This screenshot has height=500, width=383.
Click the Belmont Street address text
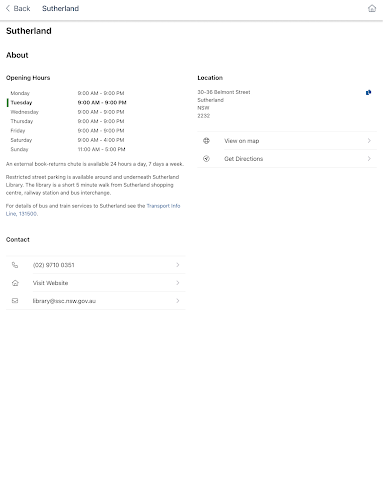click(224, 92)
